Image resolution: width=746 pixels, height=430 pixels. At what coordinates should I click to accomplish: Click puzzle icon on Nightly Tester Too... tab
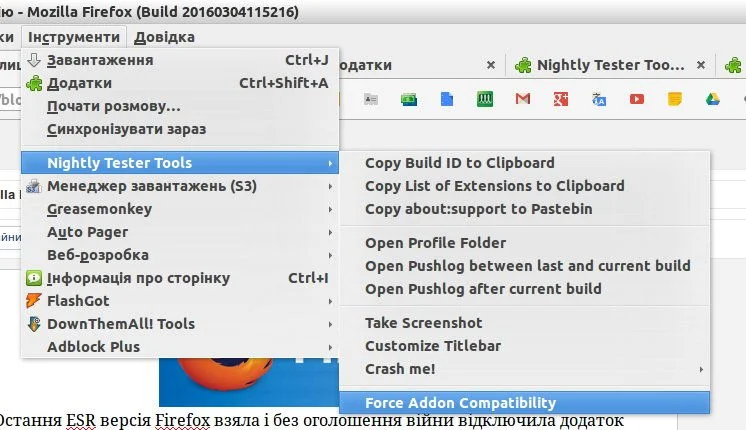[x=523, y=65]
